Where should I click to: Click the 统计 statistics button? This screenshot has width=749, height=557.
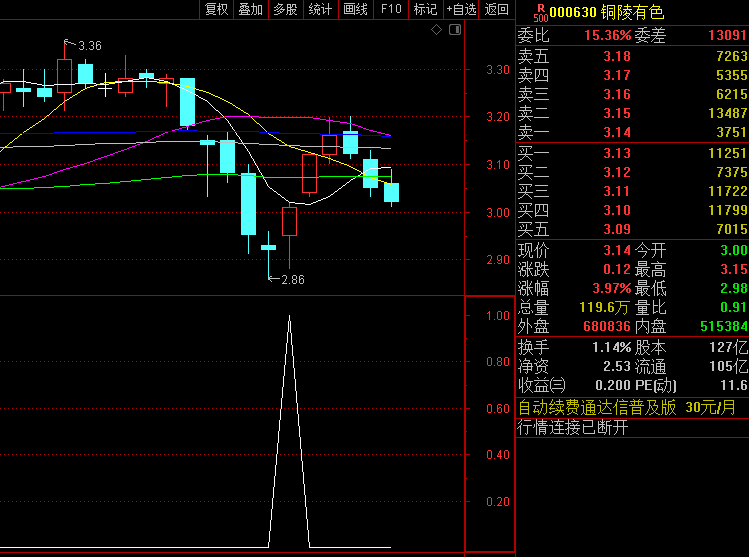pos(320,9)
